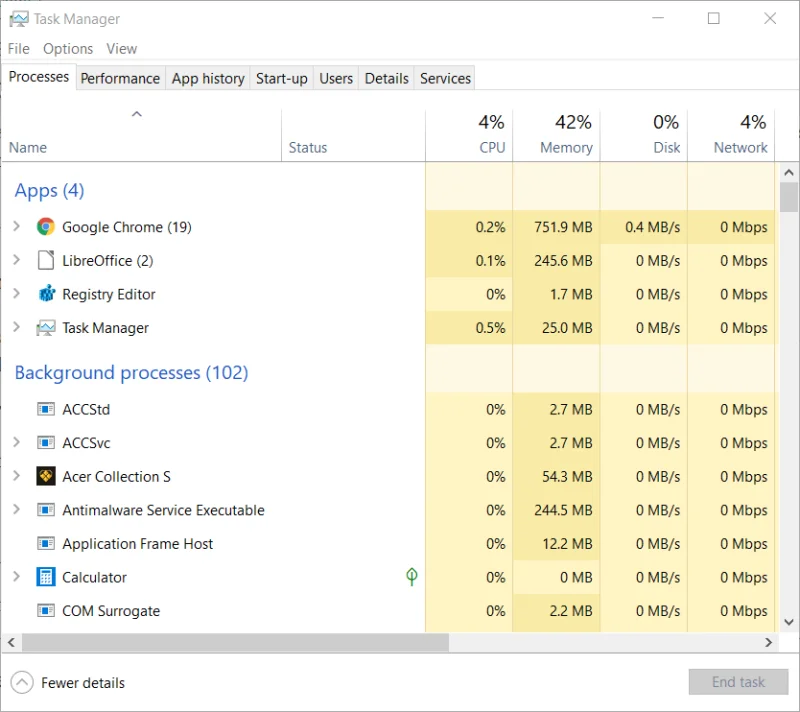The height and width of the screenshot is (712, 800).
Task: Expand the LibreOffice (2) group
Action: [x=16, y=260]
